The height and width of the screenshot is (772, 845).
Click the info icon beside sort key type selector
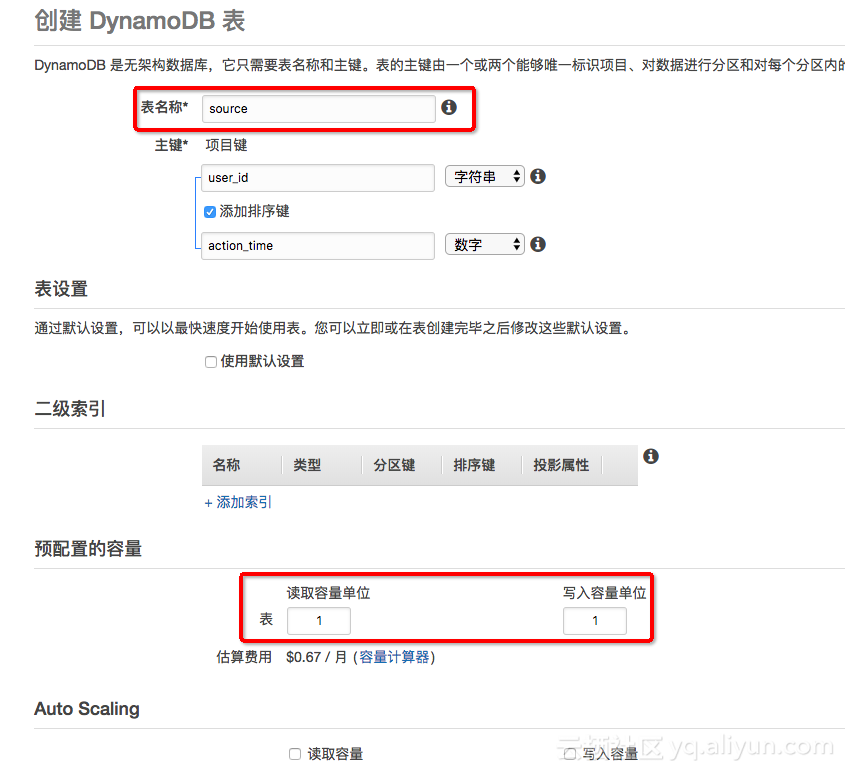(537, 244)
